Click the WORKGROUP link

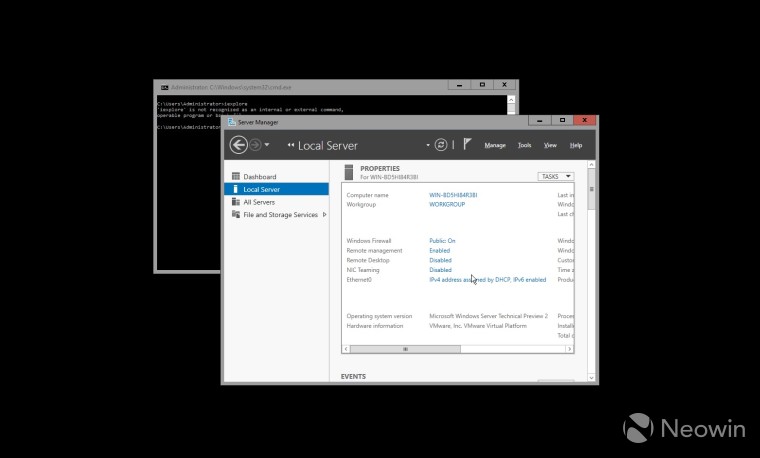[x=447, y=205]
